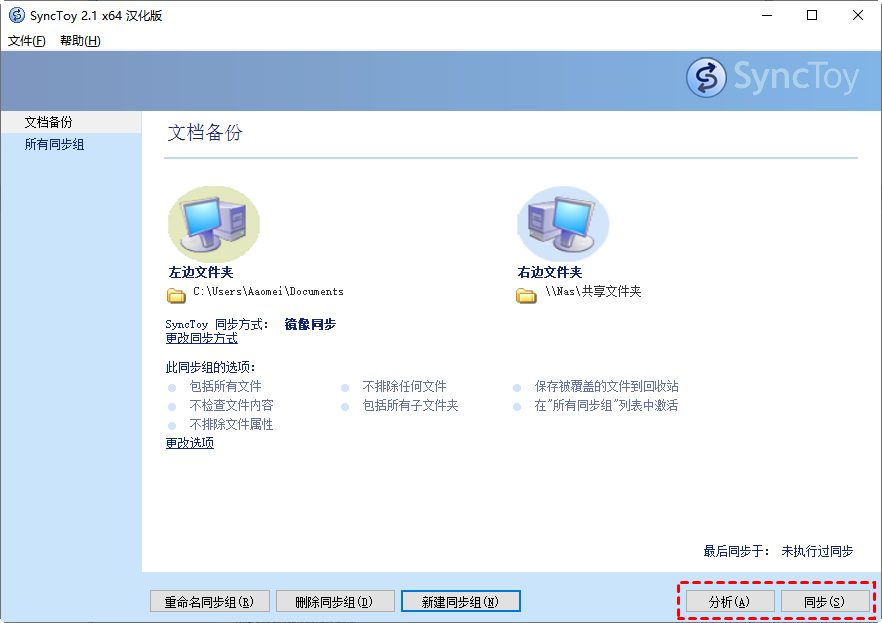Select 所有同步组 in the left sidebar

(x=54, y=144)
